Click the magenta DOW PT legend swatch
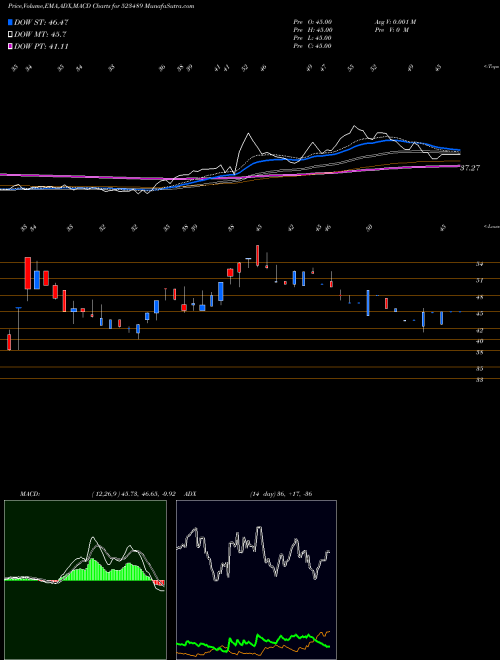 (x=10, y=46)
